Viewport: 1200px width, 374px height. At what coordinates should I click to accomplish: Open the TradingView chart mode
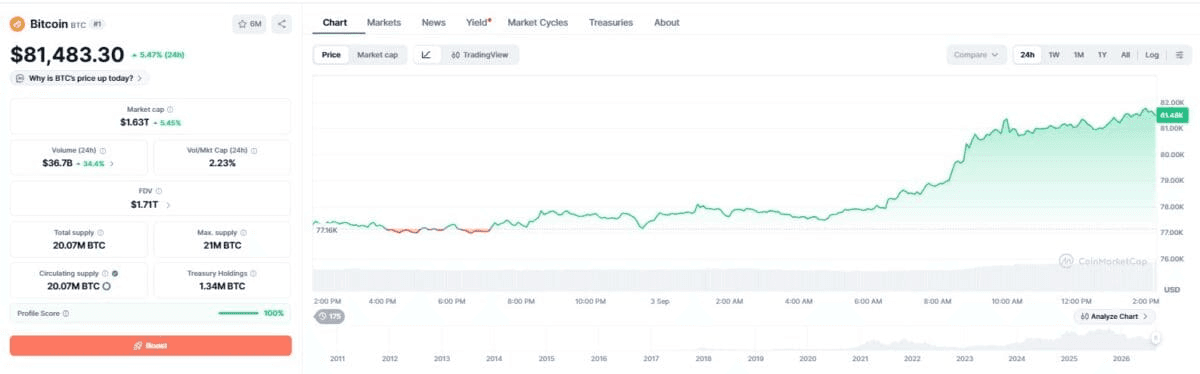480,55
